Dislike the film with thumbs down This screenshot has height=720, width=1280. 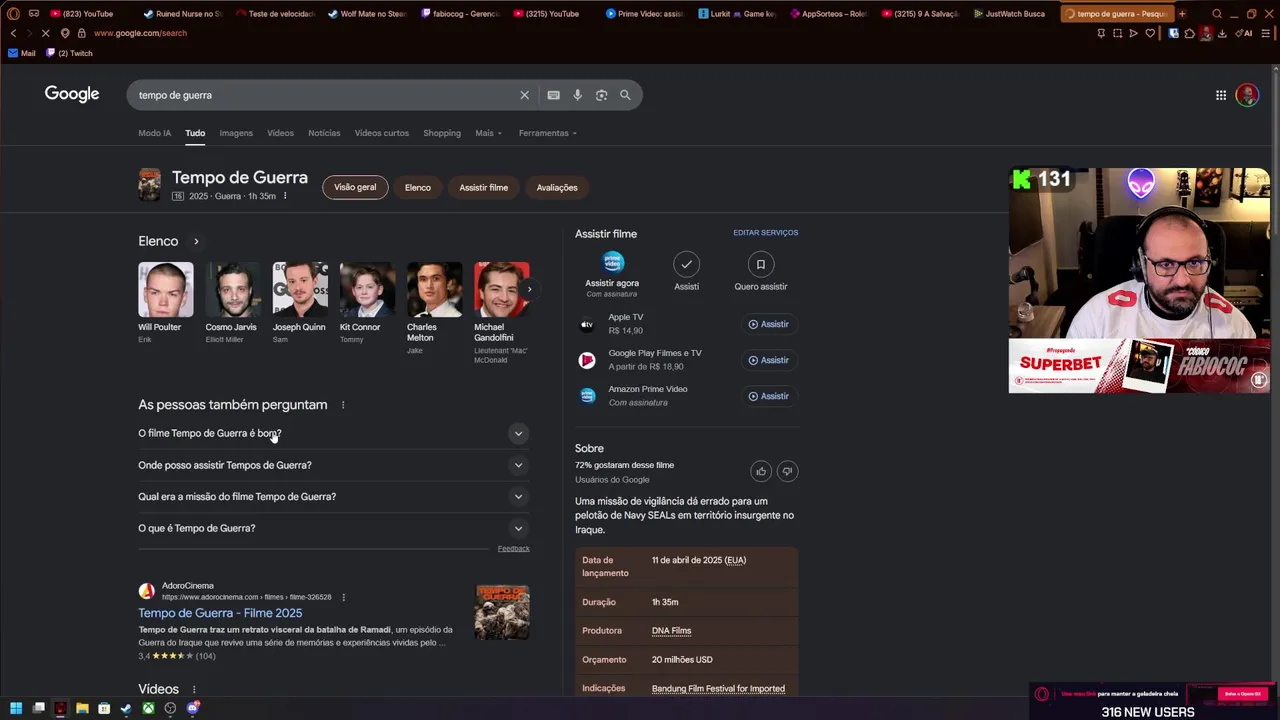(787, 471)
